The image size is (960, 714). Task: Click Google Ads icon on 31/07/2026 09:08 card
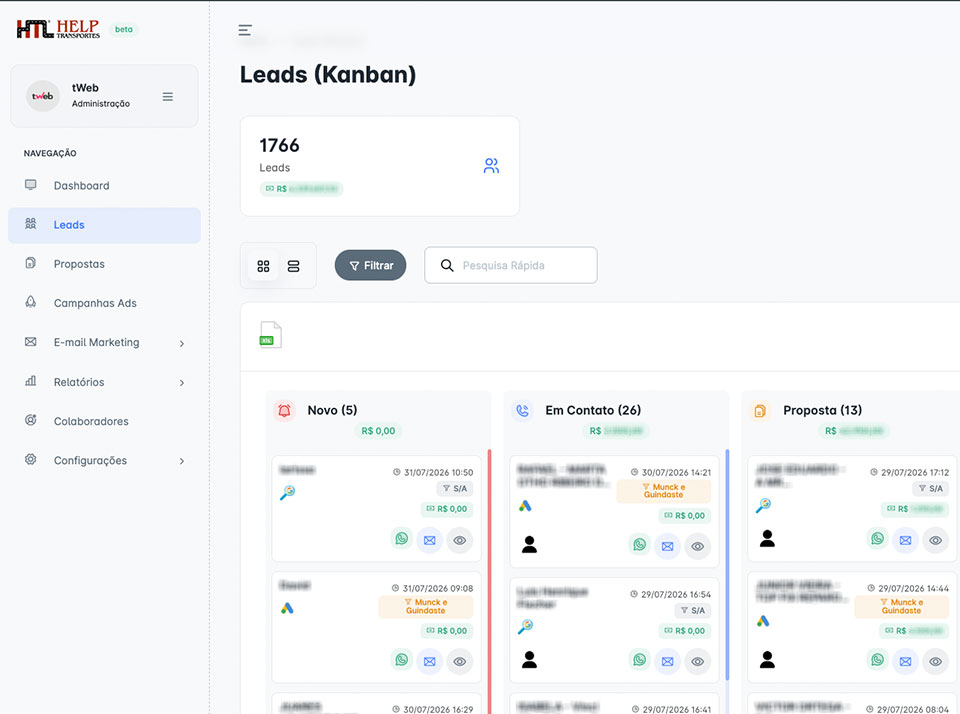point(287,608)
